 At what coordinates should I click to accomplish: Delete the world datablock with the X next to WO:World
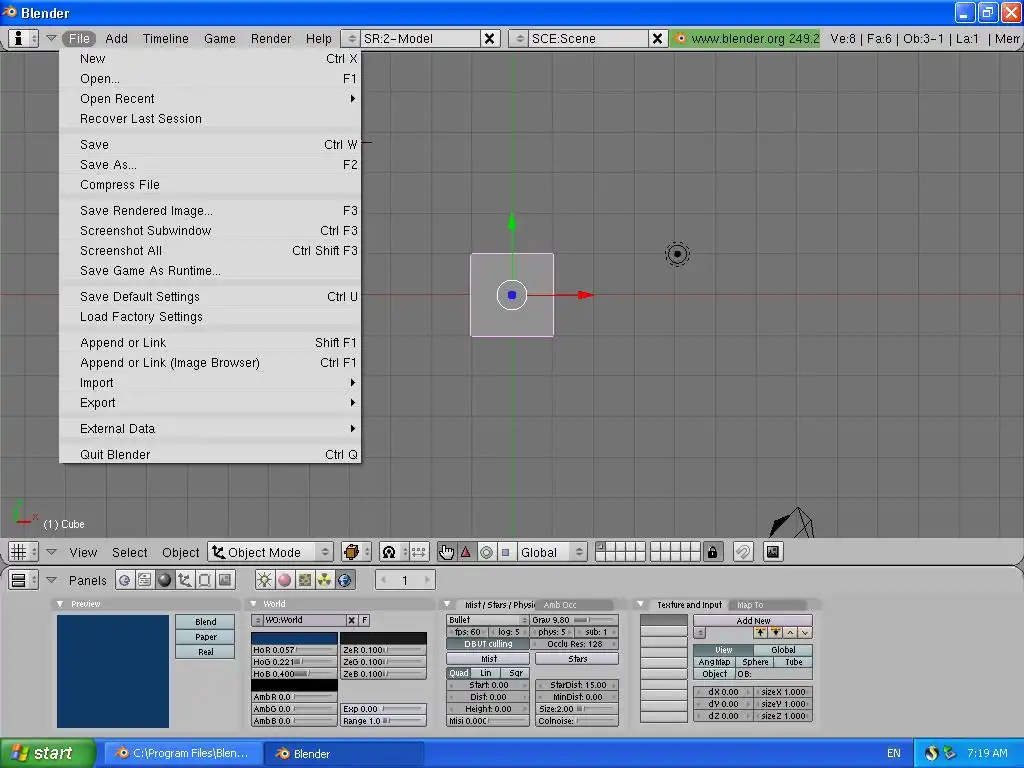[351, 620]
